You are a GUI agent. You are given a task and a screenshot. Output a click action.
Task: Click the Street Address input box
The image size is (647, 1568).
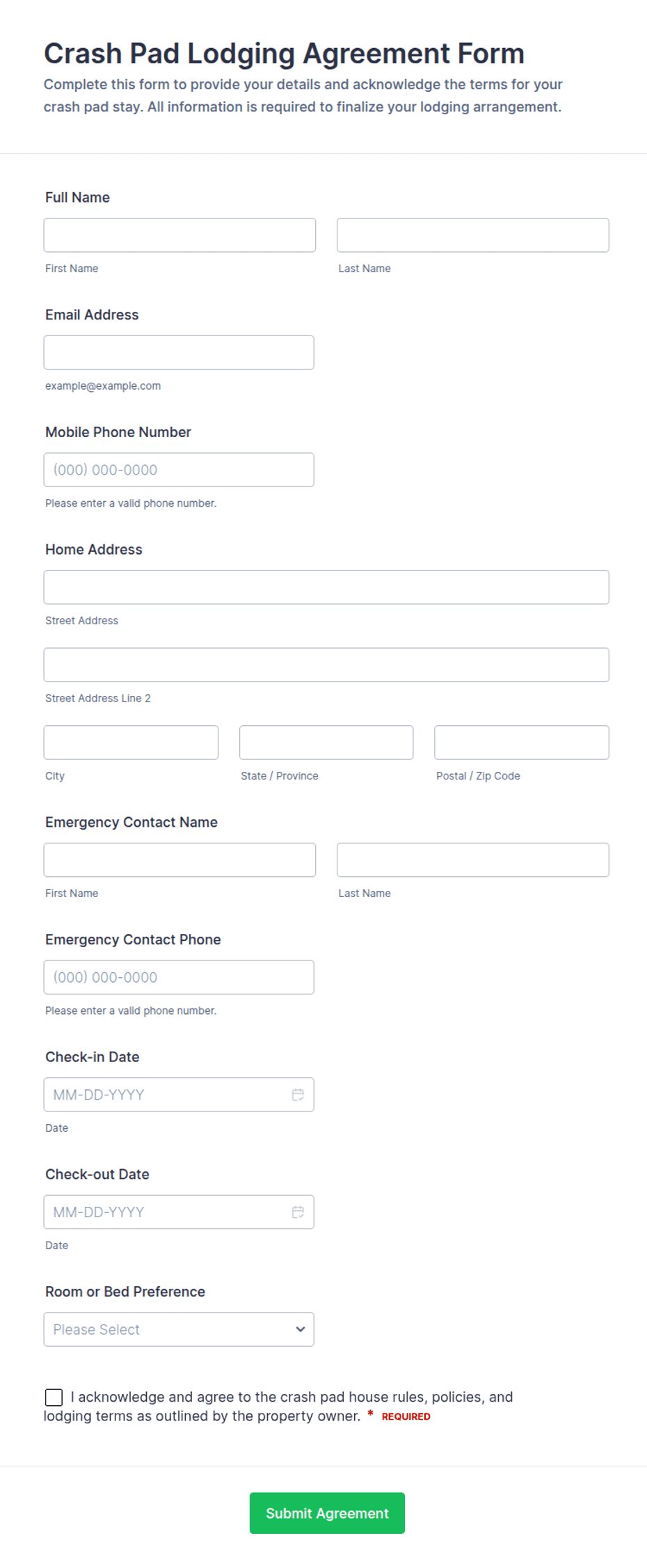point(326,587)
